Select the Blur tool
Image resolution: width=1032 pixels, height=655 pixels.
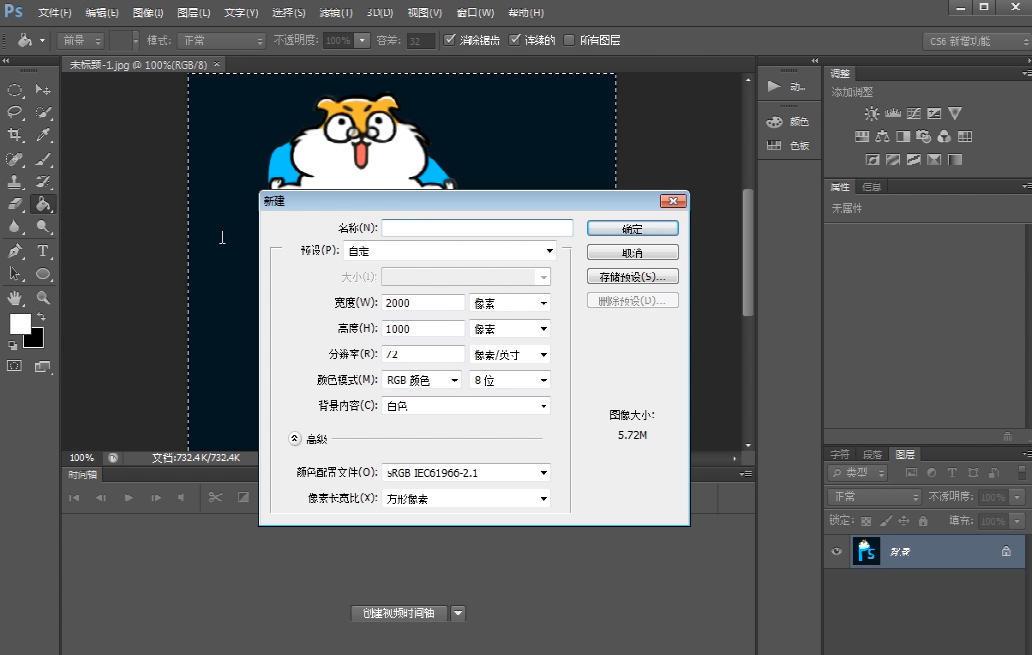click(14, 228)
